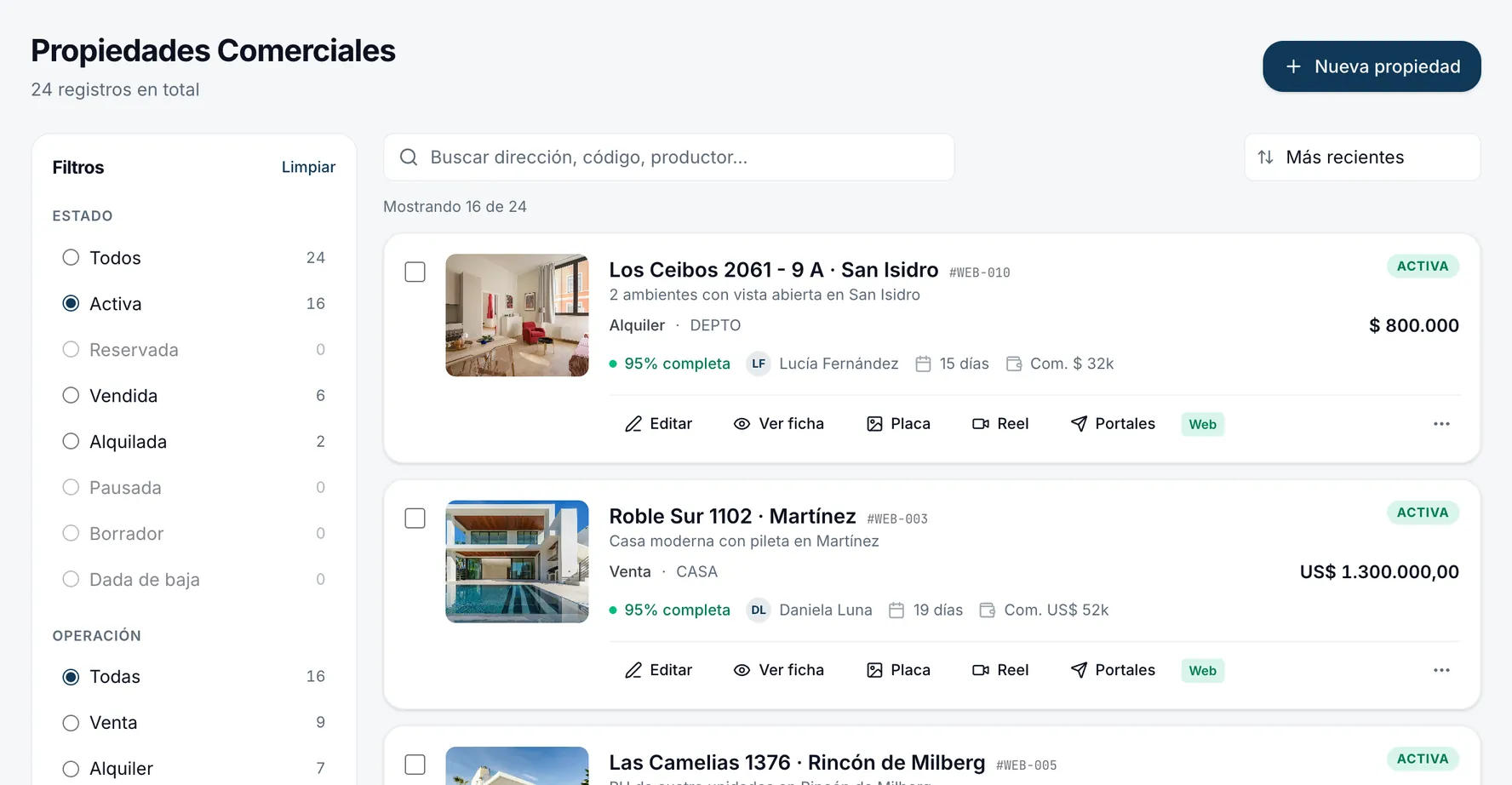Open the Los Ceibos 2061 title

pos(773,270)
